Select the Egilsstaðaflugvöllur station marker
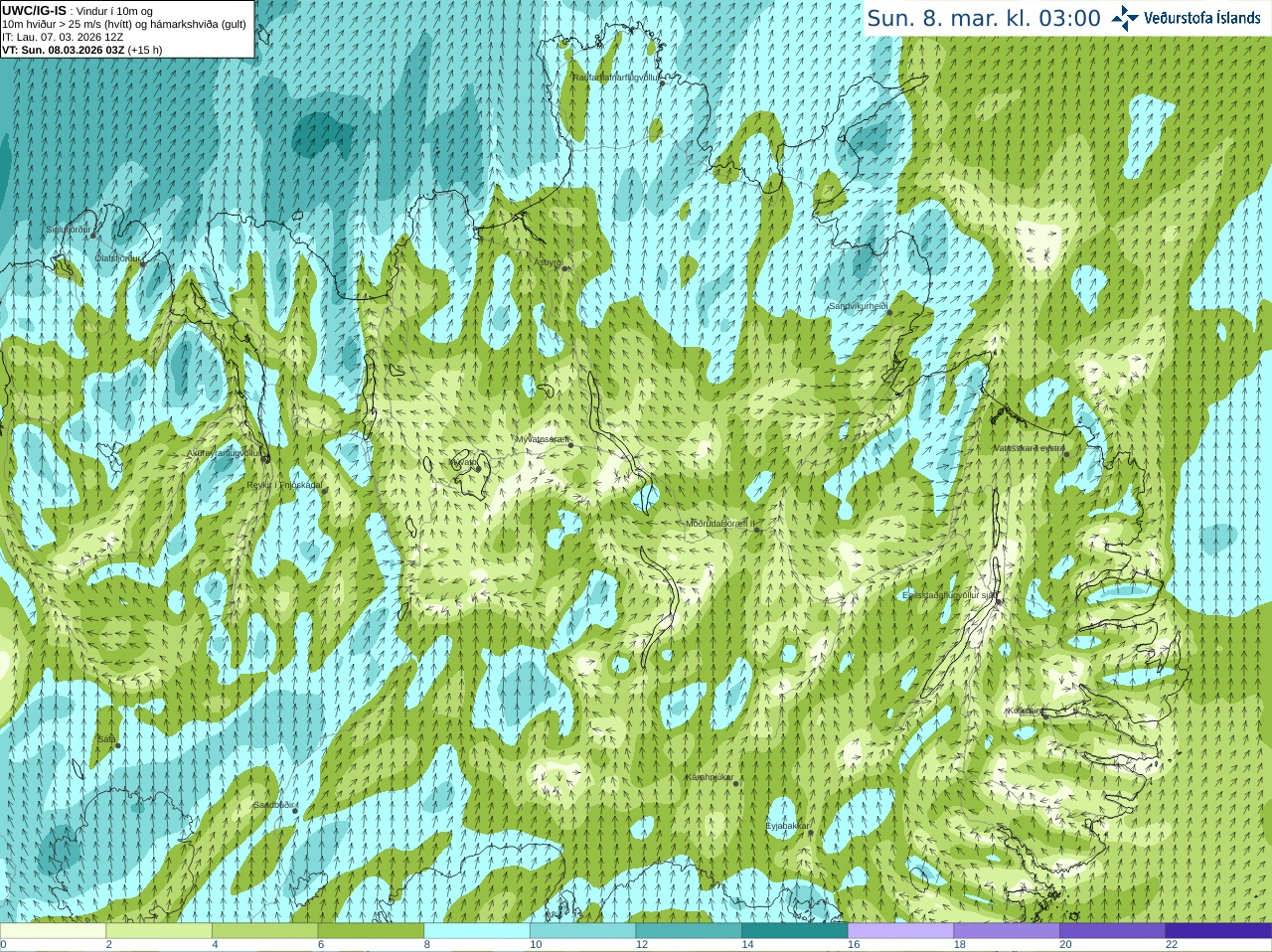 999,601
